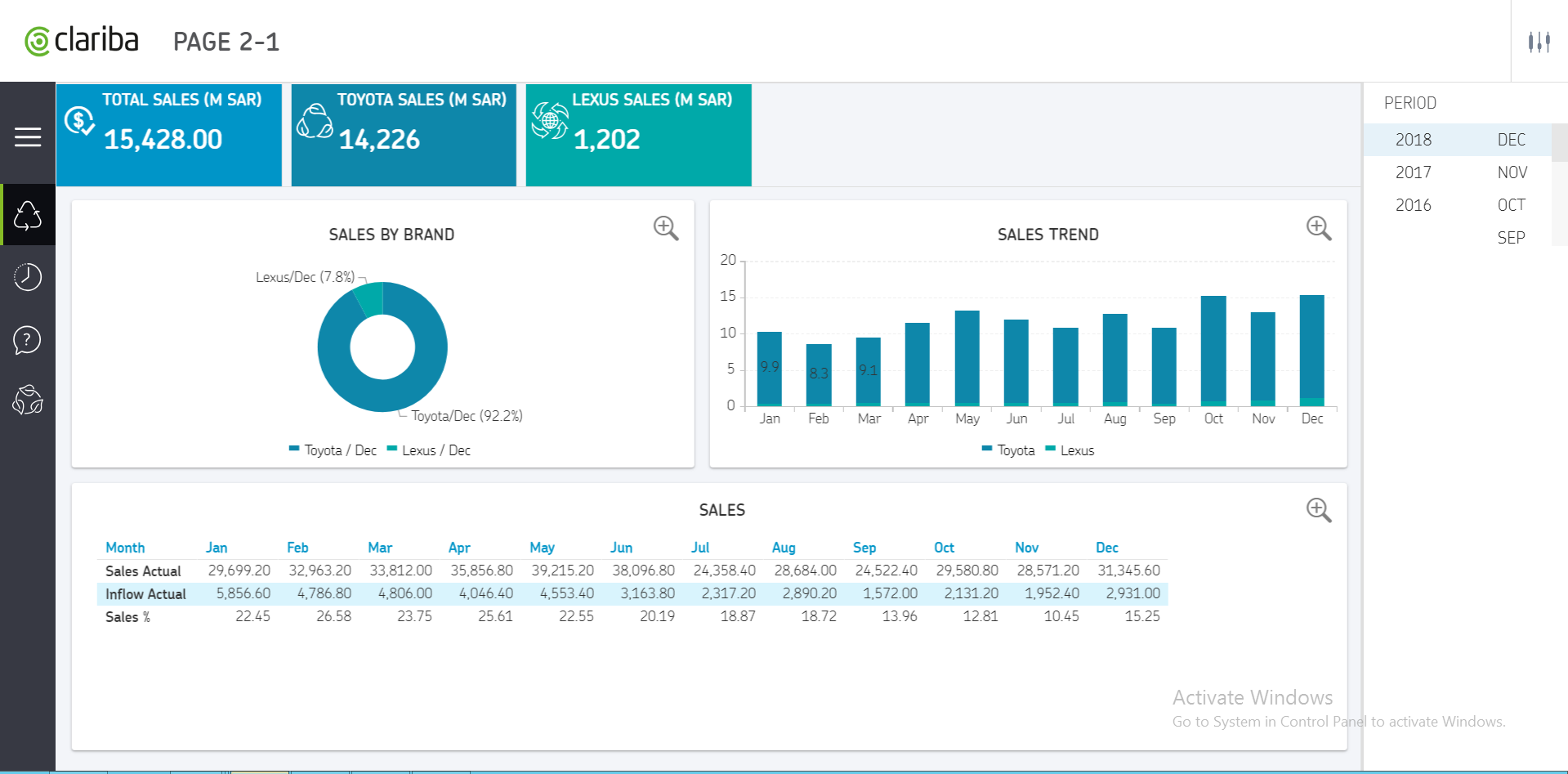Select the leaf recycle sidebar icon
The height and width of the screenshot is (774, 1568).
(28, 400)
